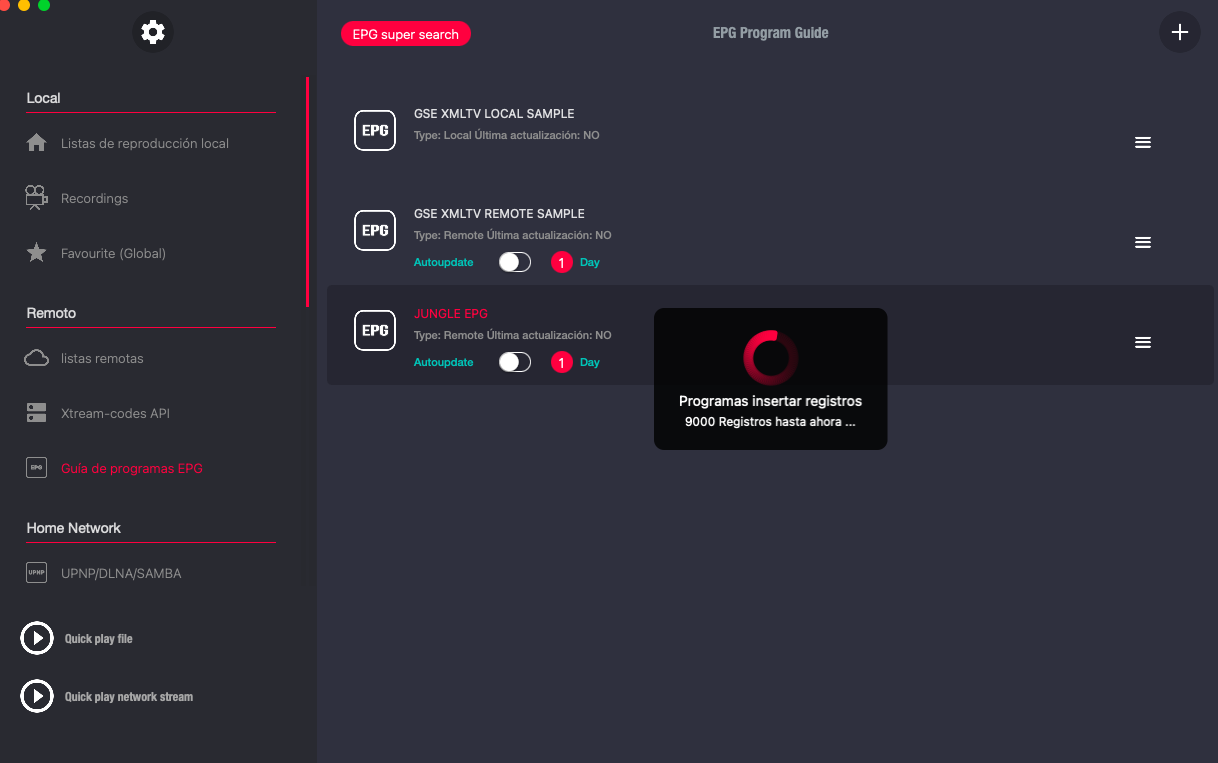Enable Autoupdate switch for JUNGLE EPG
The image size is (1218, 763).
click(515, 362)
